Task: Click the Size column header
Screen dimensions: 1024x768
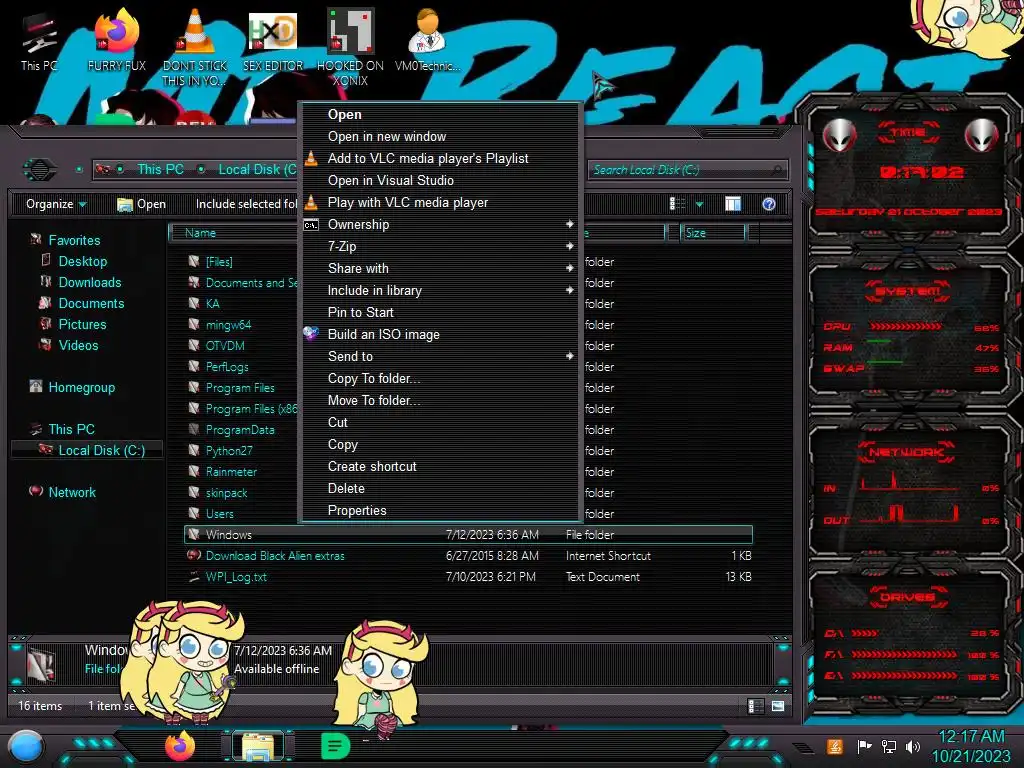Action: (712, 232)
